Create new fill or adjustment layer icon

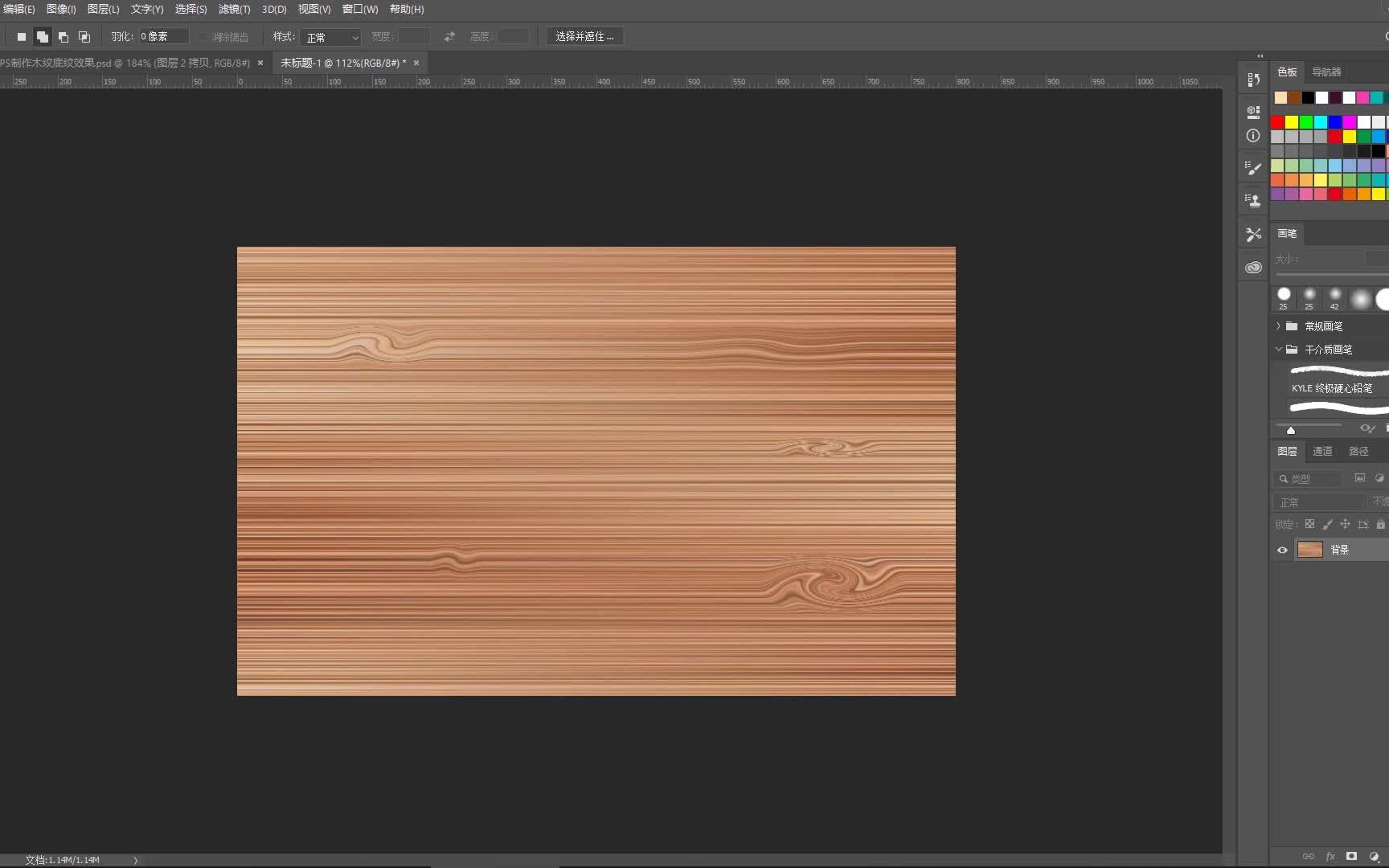(1374, 857)
